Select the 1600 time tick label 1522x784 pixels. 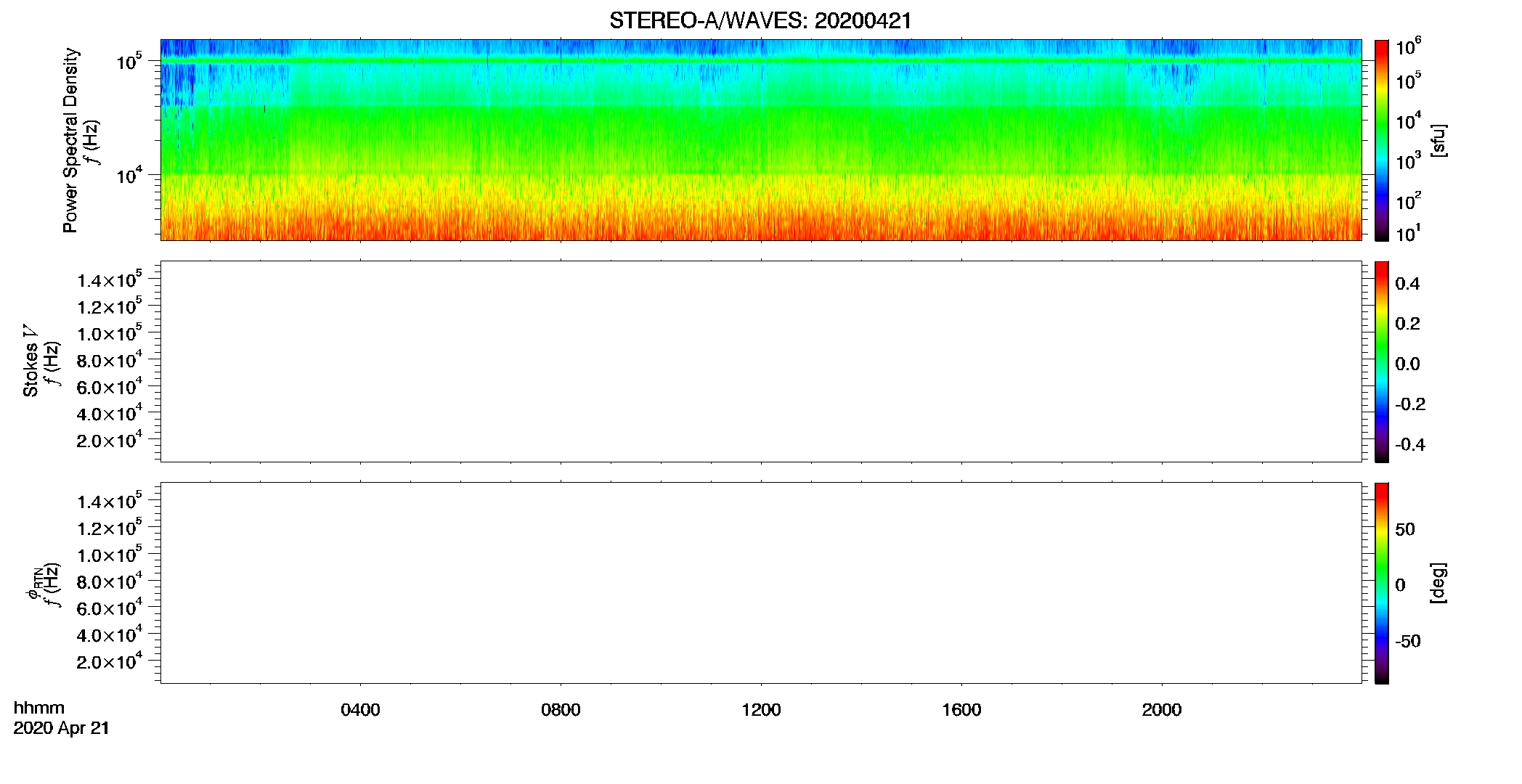[961, 710]
